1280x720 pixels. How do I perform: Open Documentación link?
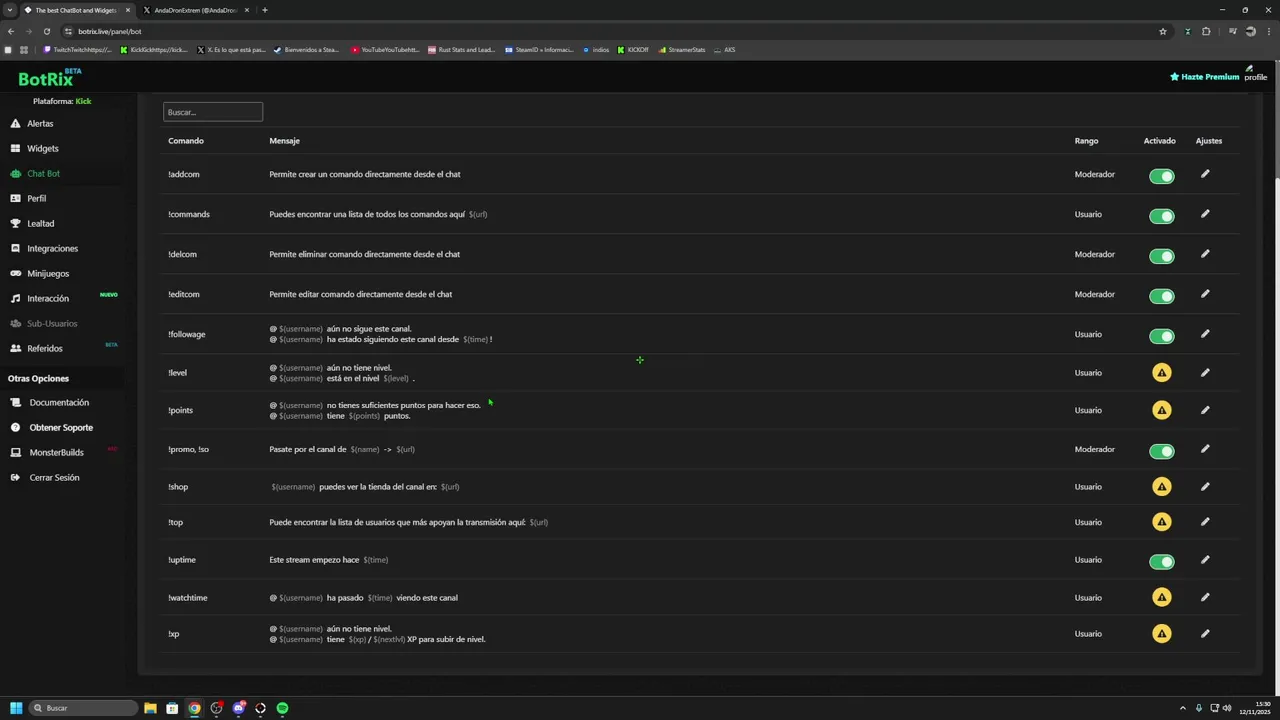point(59,402)
